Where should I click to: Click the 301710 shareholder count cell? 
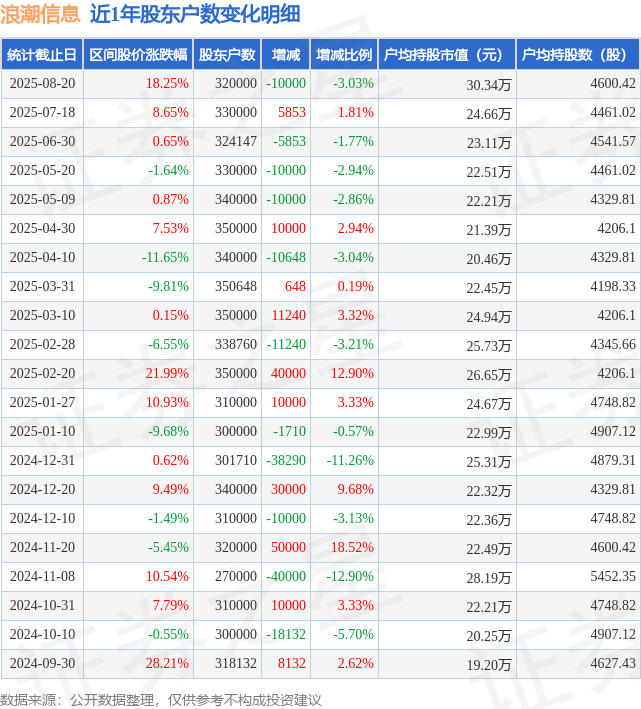click(227, 460)
